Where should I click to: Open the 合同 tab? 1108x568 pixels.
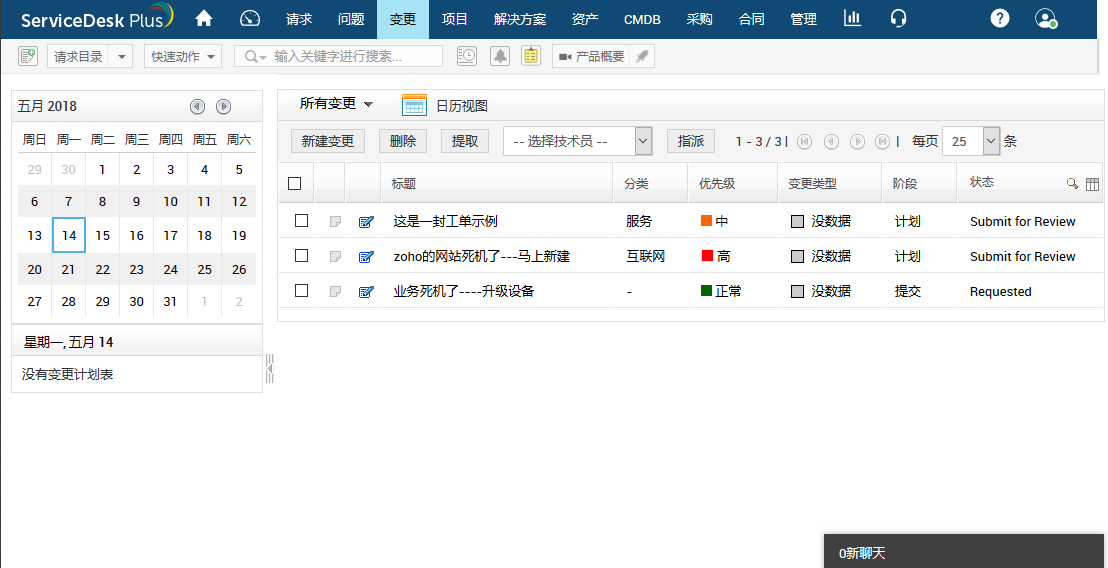pyautogui.click(x=752, y=19)
